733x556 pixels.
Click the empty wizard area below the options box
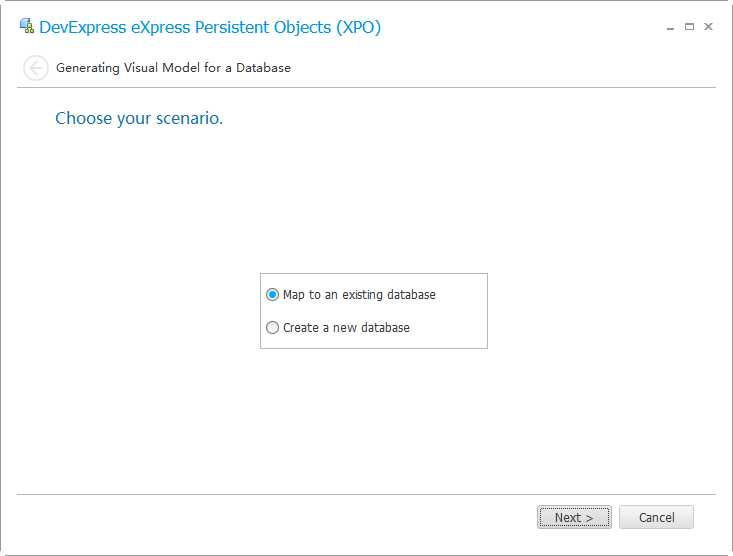[370, 420]
